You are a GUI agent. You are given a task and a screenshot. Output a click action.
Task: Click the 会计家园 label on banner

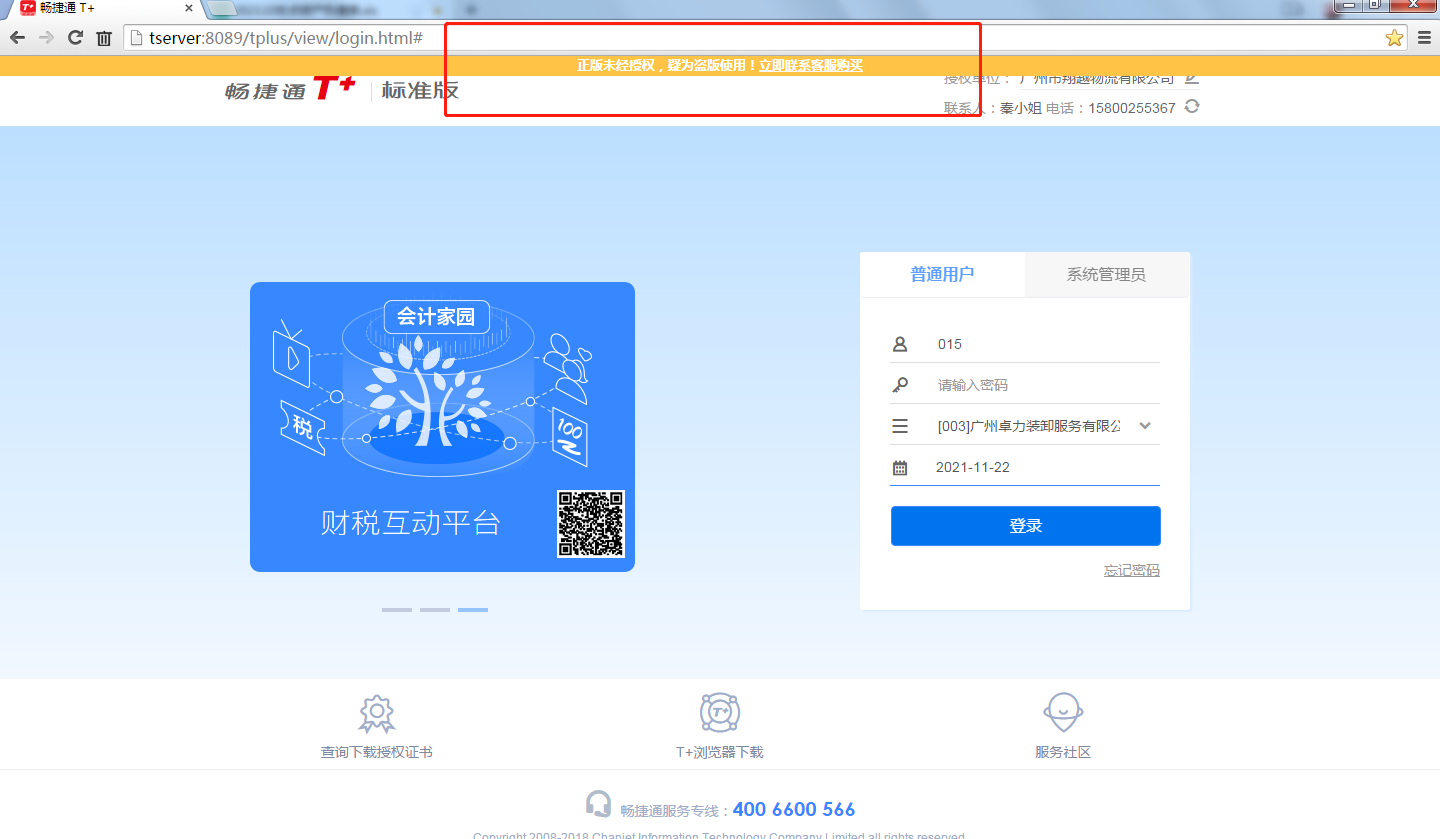click(437, 317)
